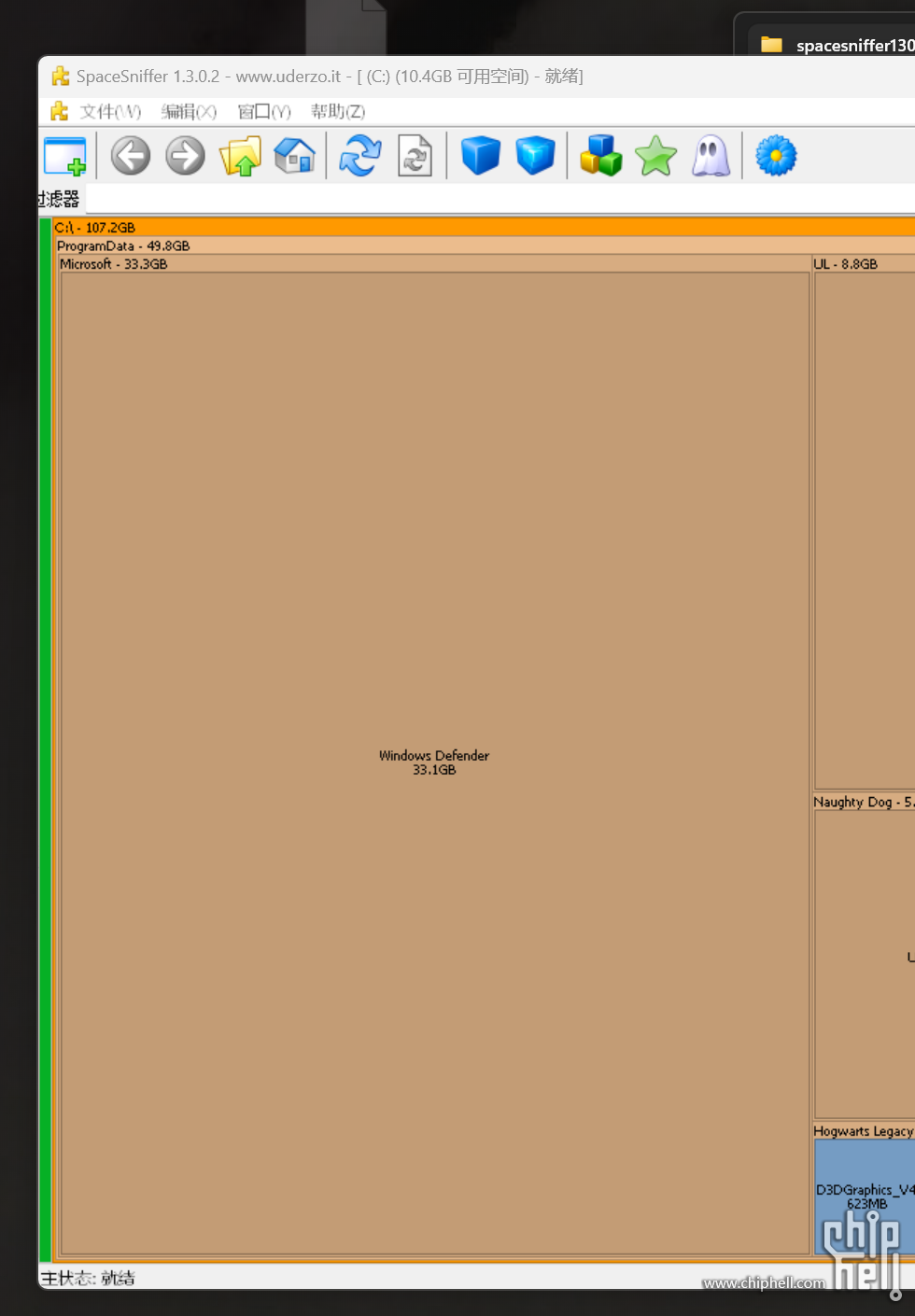Select the C:\ - 107.2GB root header
915x1316 pixels.
coord(484,227)
